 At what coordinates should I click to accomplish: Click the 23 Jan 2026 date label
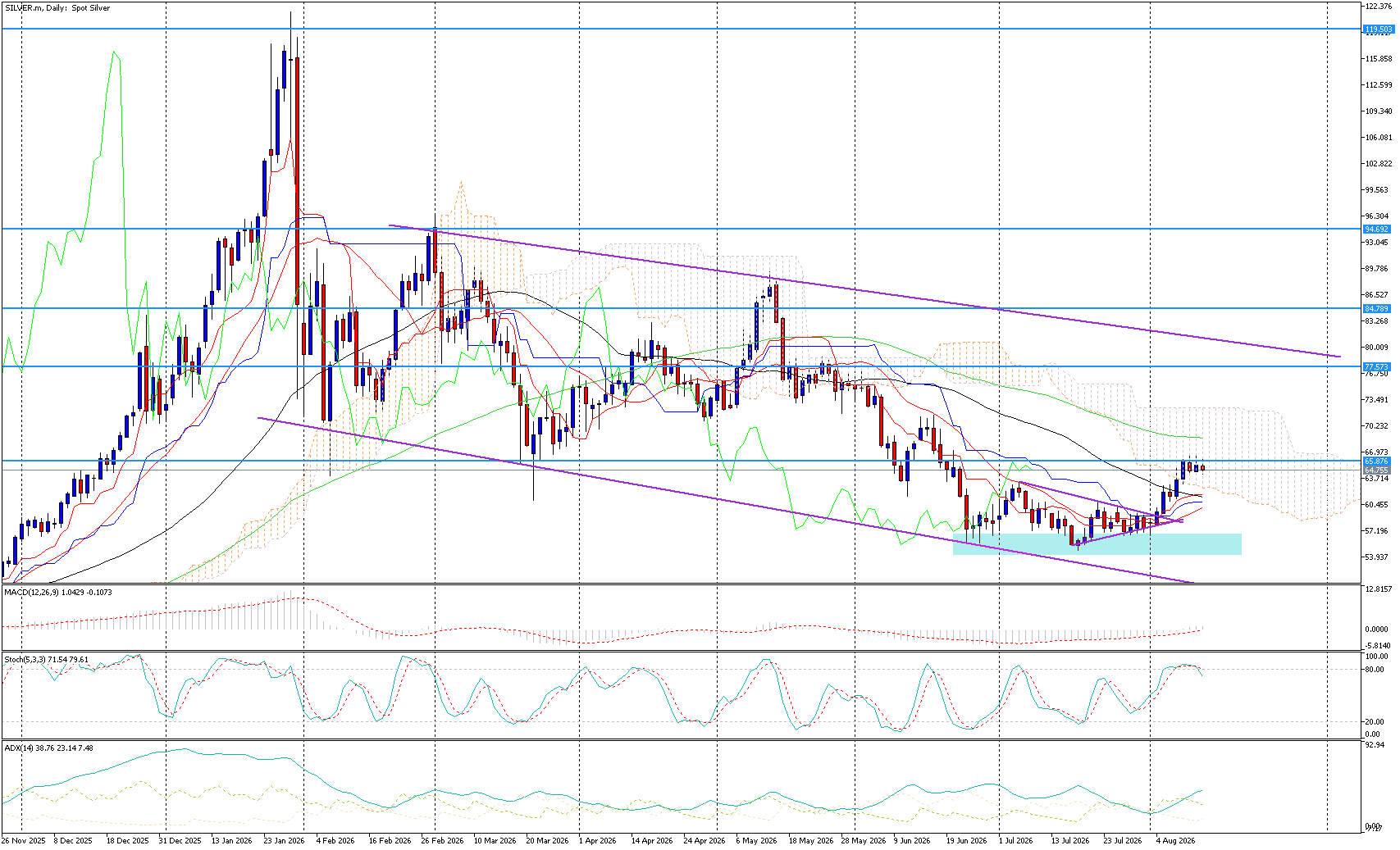285,841
